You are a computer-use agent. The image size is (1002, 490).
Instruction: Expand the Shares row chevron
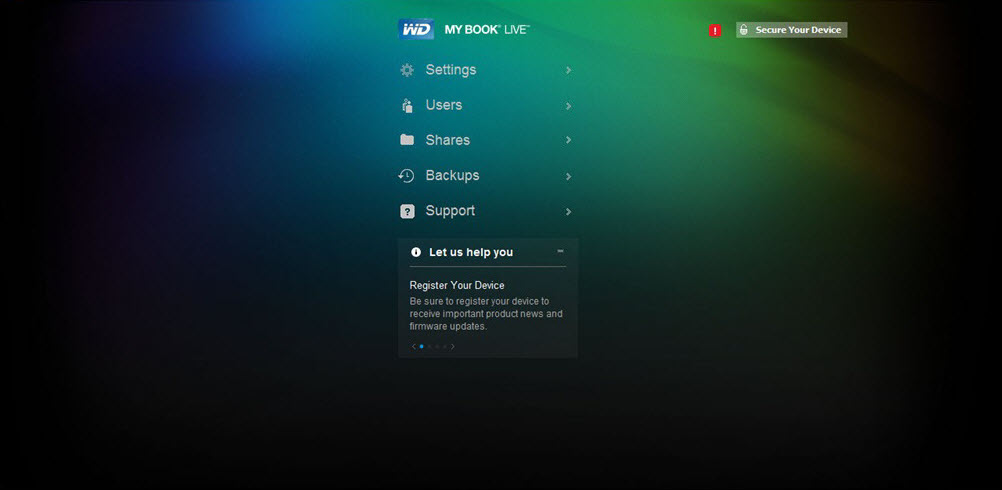tap(568, 140)
